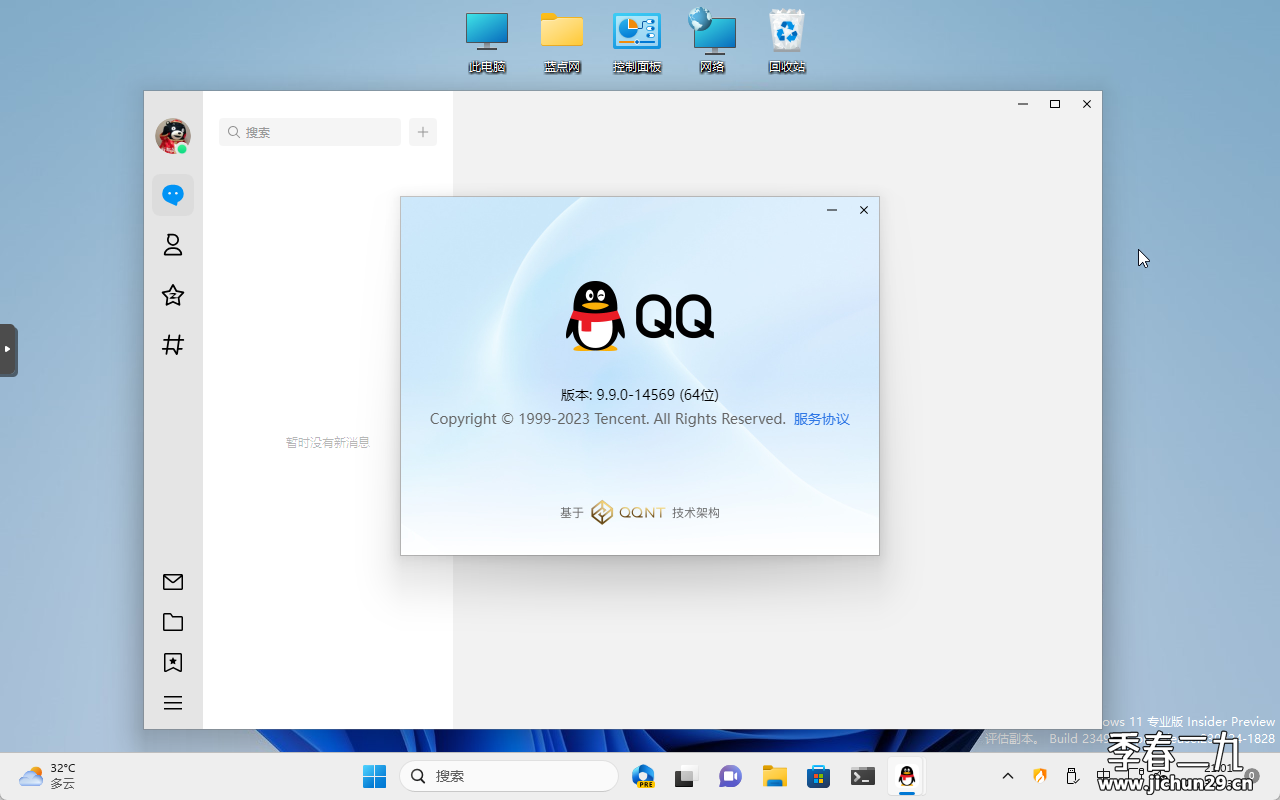Maximize the main QQ window

point(1055,104)
